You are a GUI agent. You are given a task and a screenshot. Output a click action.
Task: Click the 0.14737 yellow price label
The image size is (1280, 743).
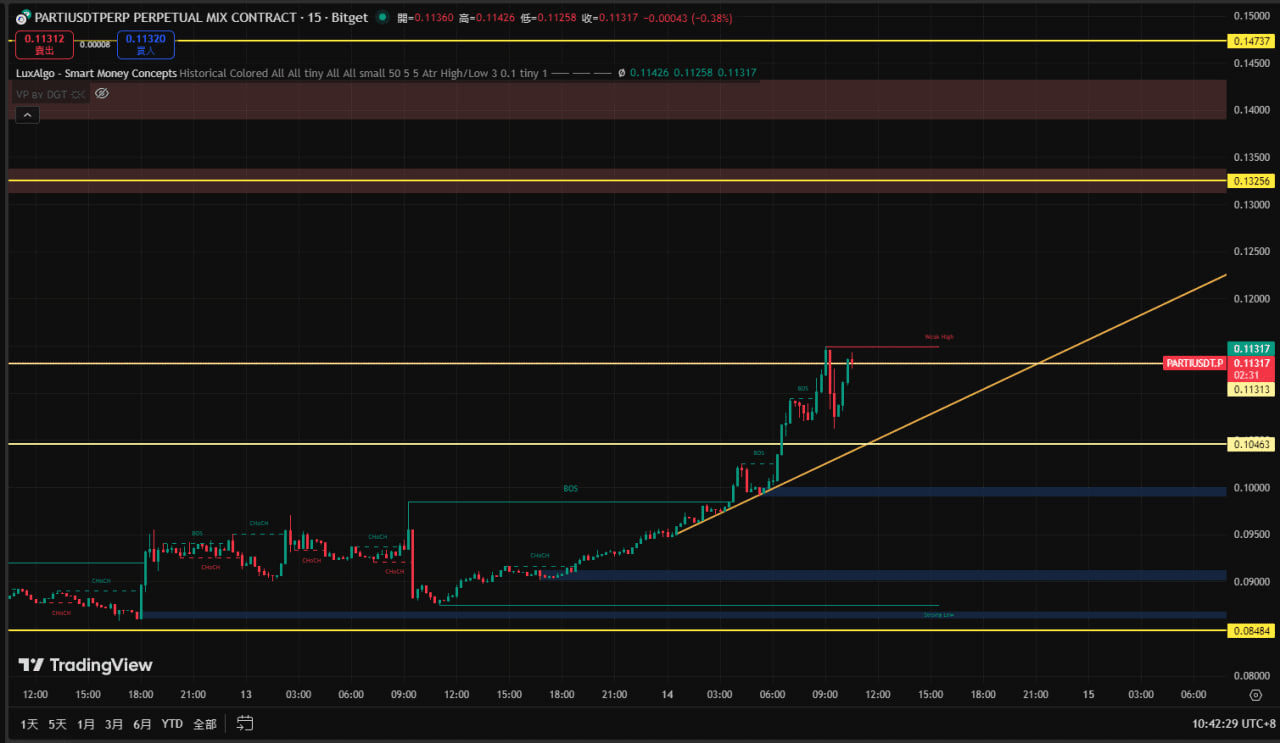(x=1252, y=41)
